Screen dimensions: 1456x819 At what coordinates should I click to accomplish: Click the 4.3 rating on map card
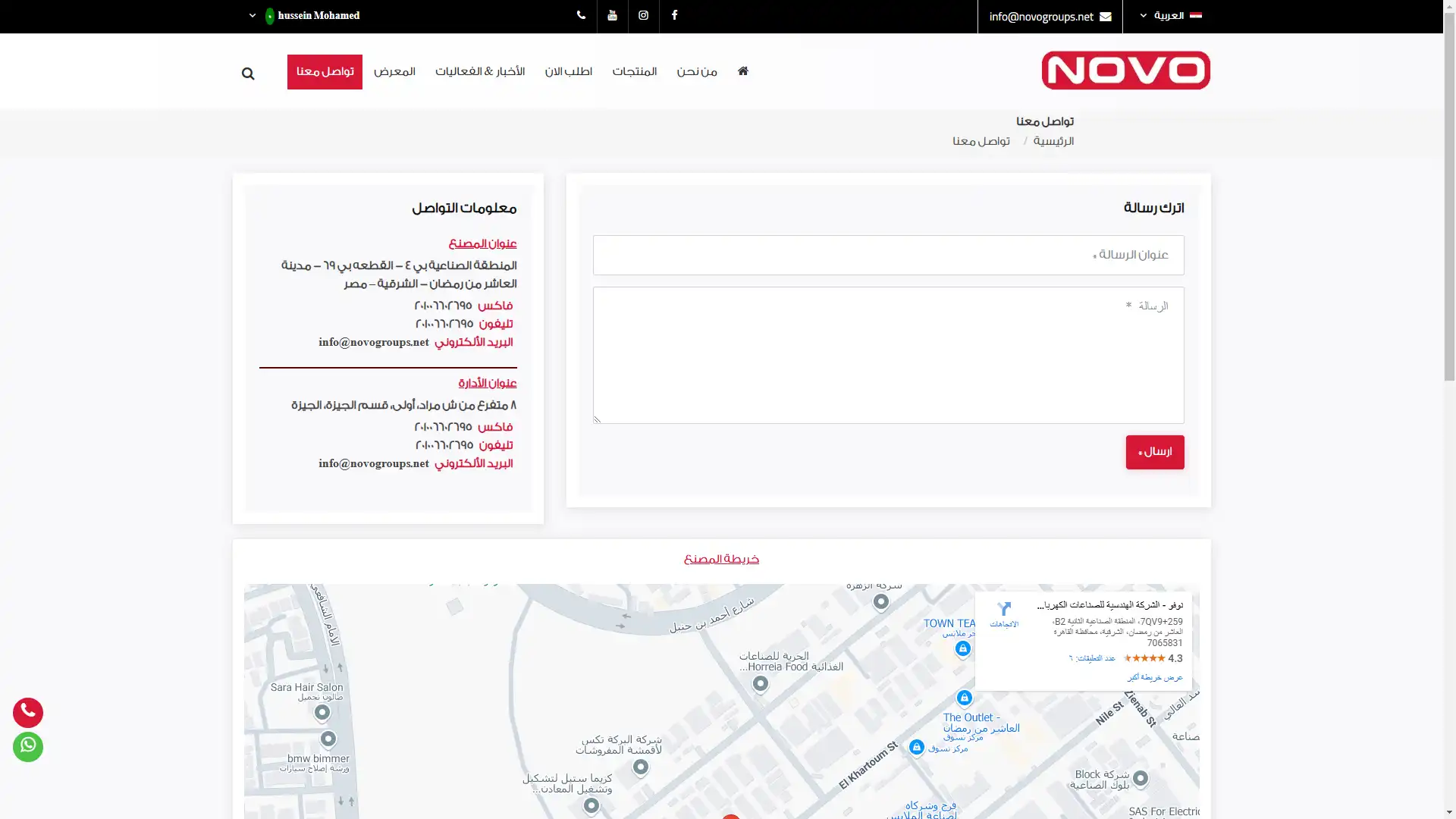click(1175, 658)
